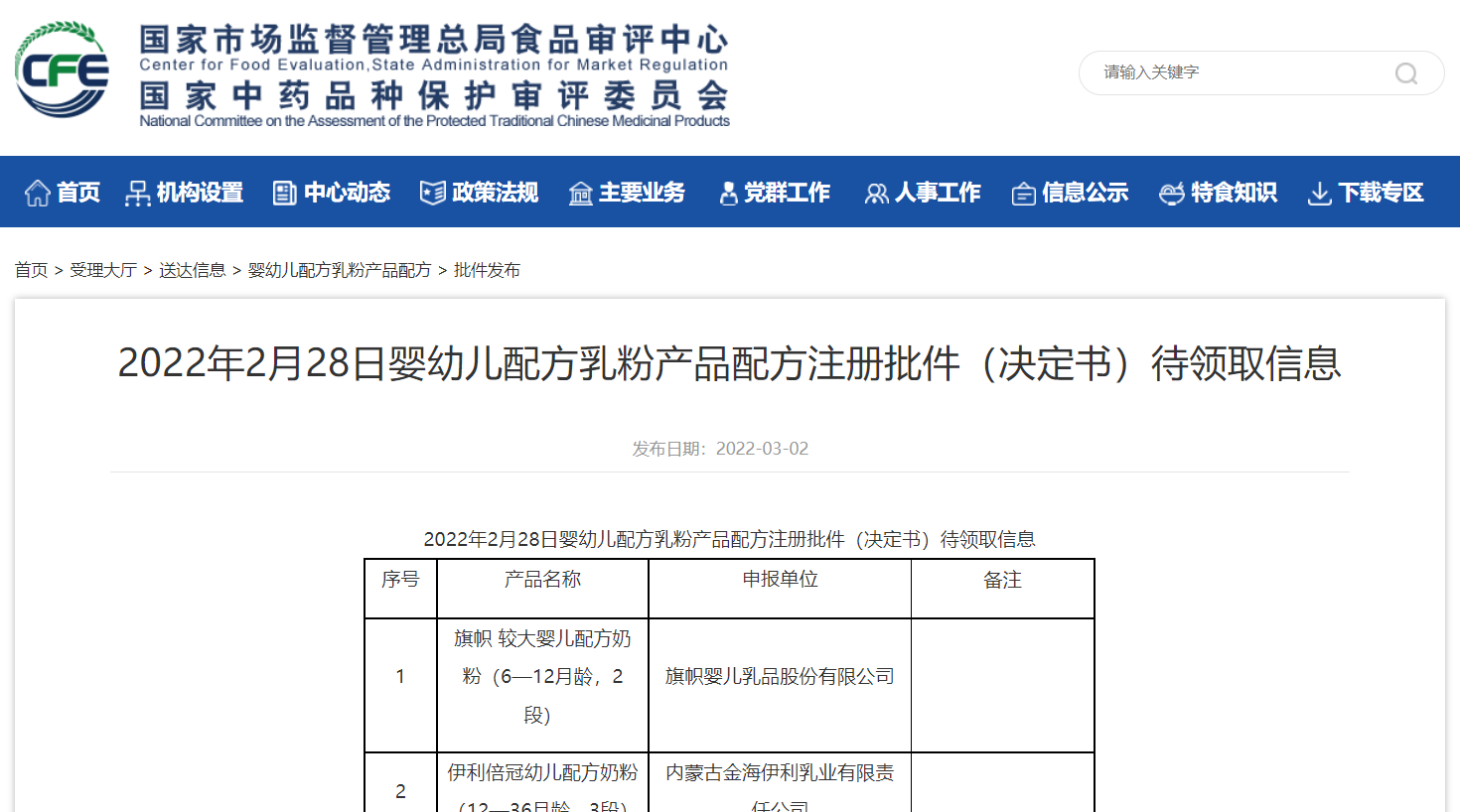Open the 下载专区 navigation menu item
Viewport: 1460px width, 812px height.
coord(1381,192)
